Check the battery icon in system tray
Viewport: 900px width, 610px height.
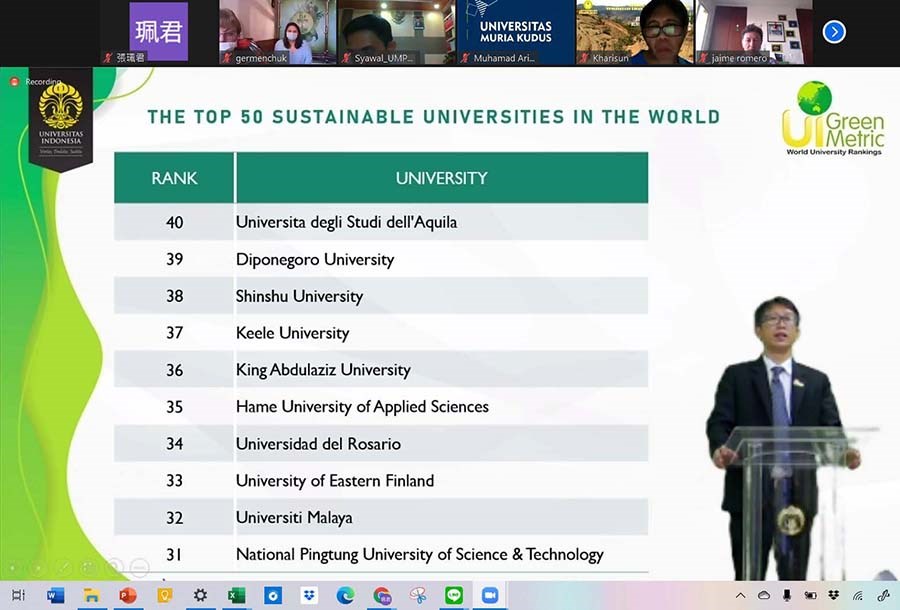[x=810, y=596]
